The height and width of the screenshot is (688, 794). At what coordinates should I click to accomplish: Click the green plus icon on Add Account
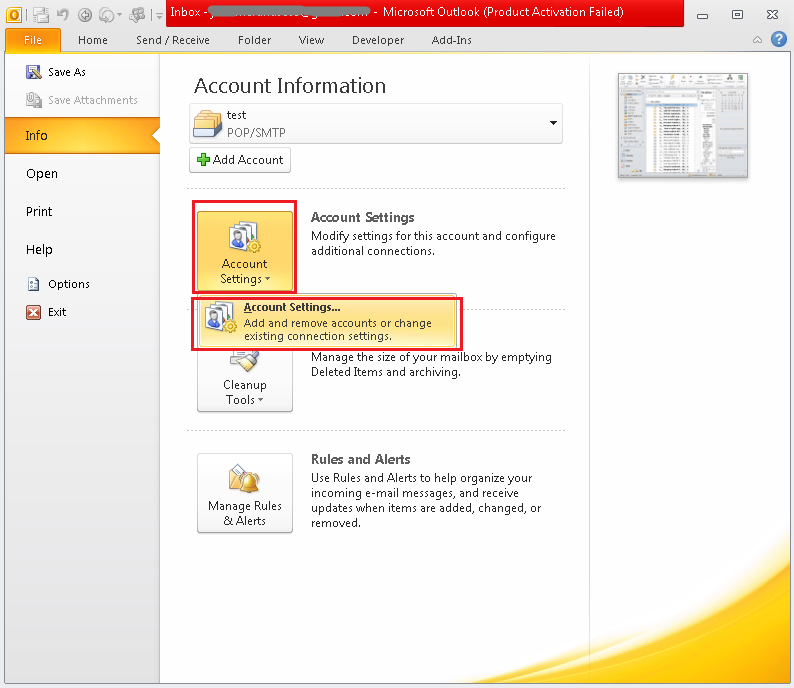tap(203, 160)
